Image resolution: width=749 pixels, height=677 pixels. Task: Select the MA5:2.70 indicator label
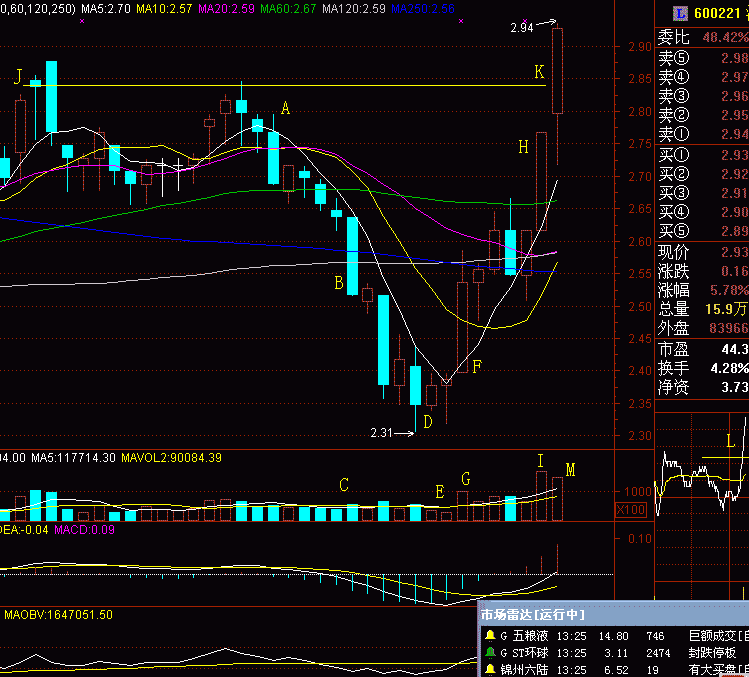point(105,8)
